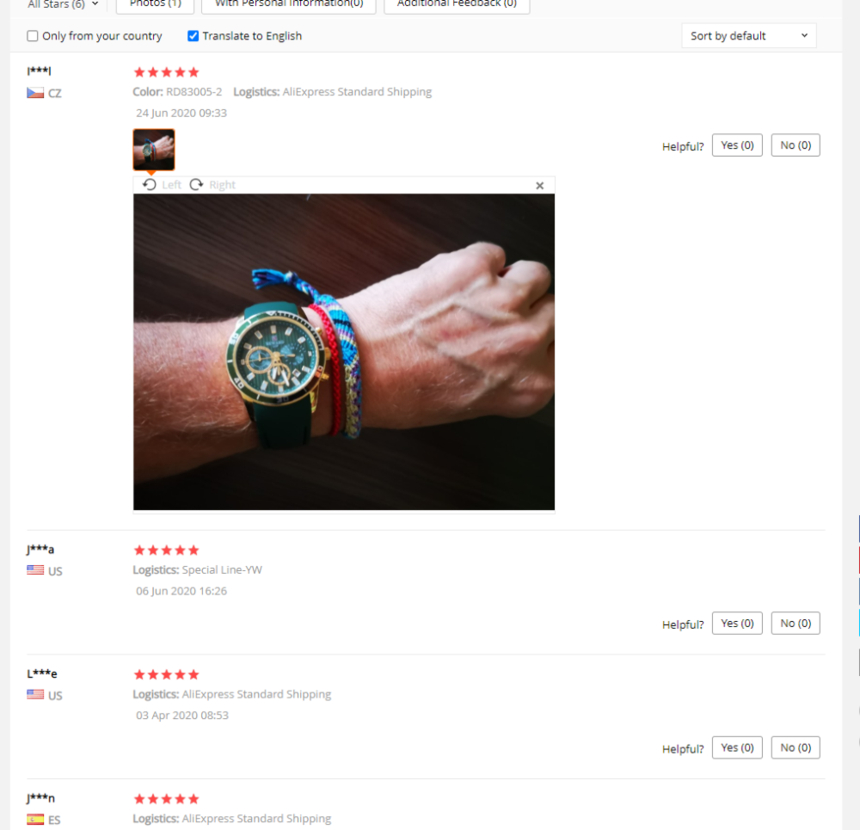
Task: Select With Personal Information(0) tab
Action: coord(288,4)
